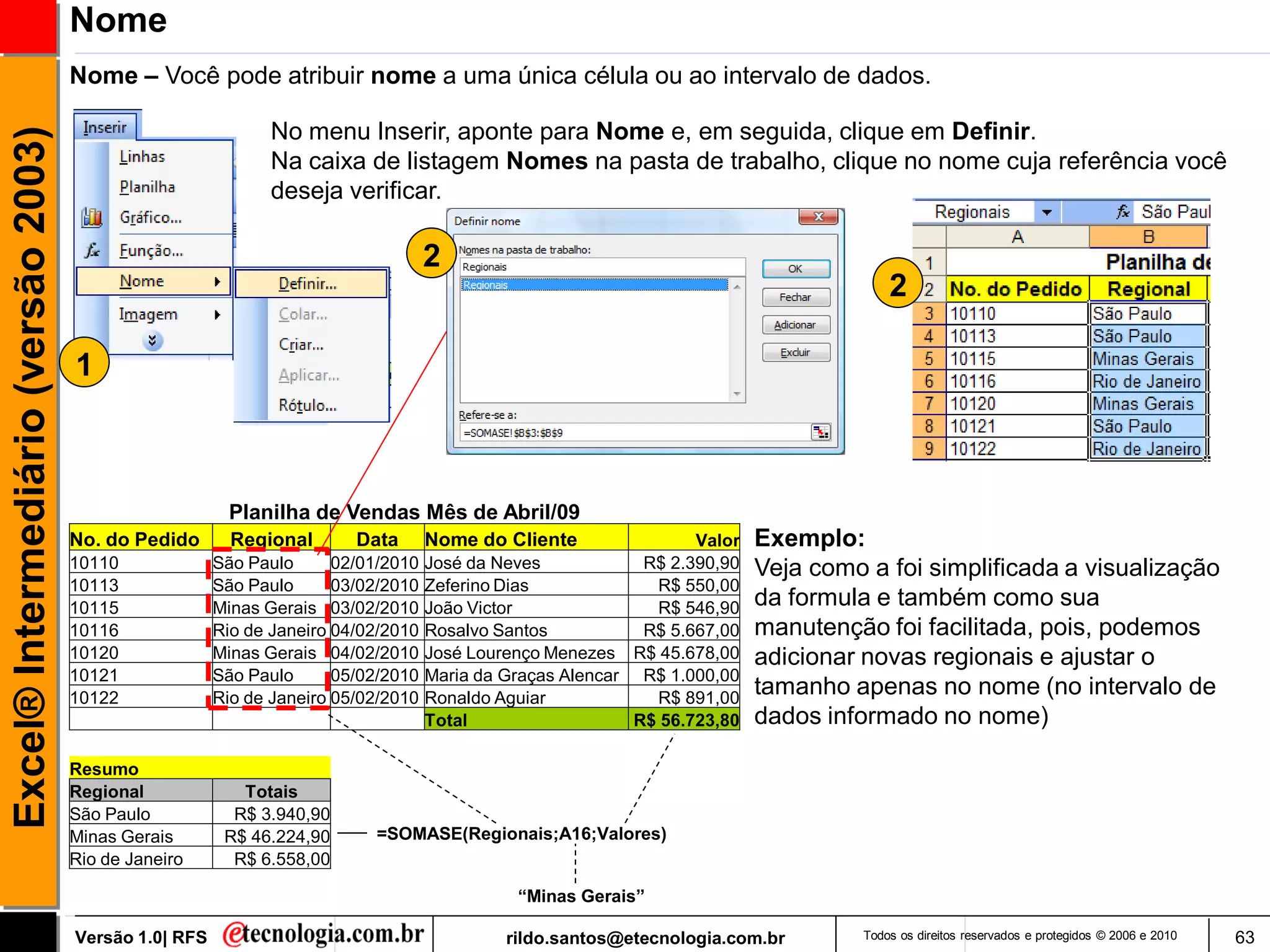
Task: Select Planilha in Inserir menu
Action: coord(147,187)
